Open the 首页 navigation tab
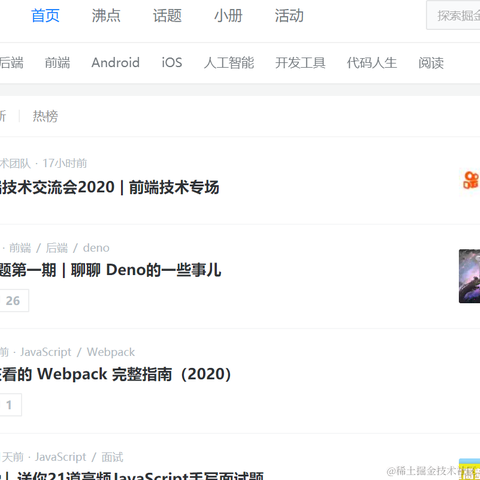 [x=45, y=16]
